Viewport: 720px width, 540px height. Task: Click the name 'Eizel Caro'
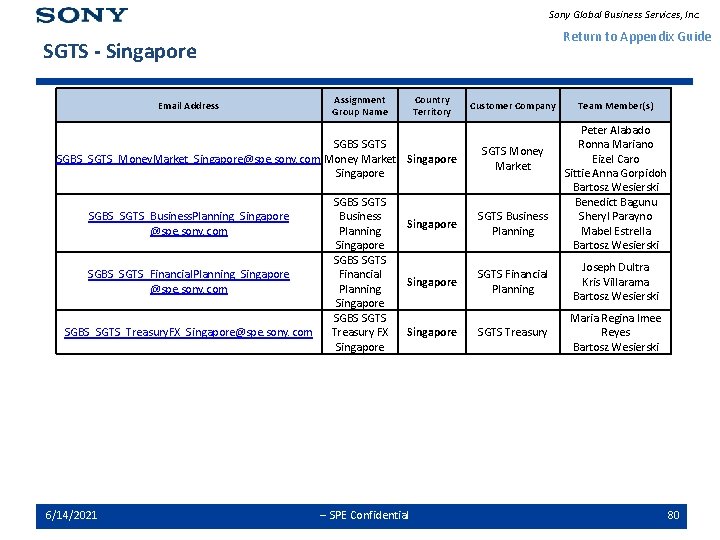coord(615,159)
